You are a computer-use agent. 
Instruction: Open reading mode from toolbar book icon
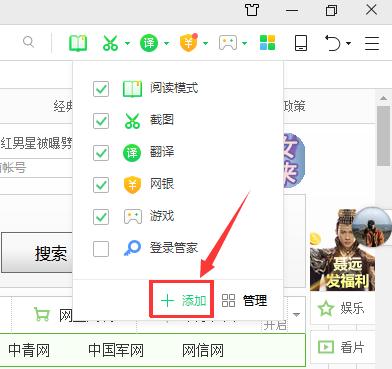tap(78, 43)
